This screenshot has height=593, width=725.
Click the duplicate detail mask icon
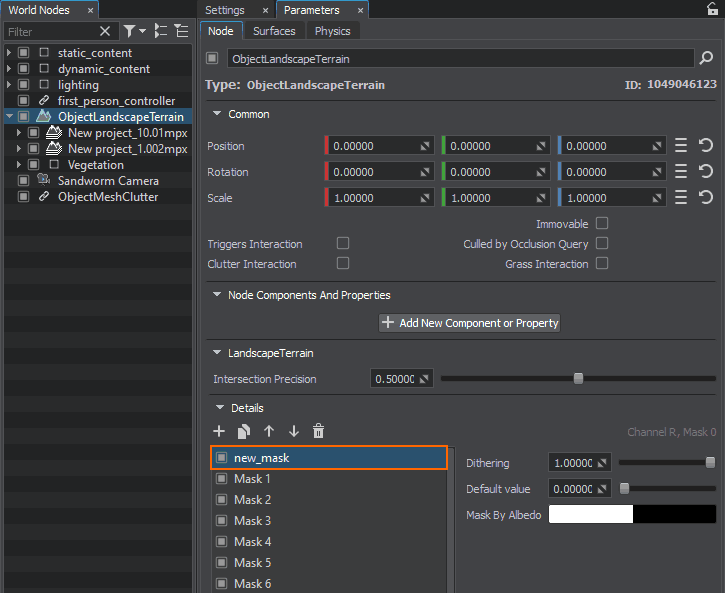click(244, 431)
